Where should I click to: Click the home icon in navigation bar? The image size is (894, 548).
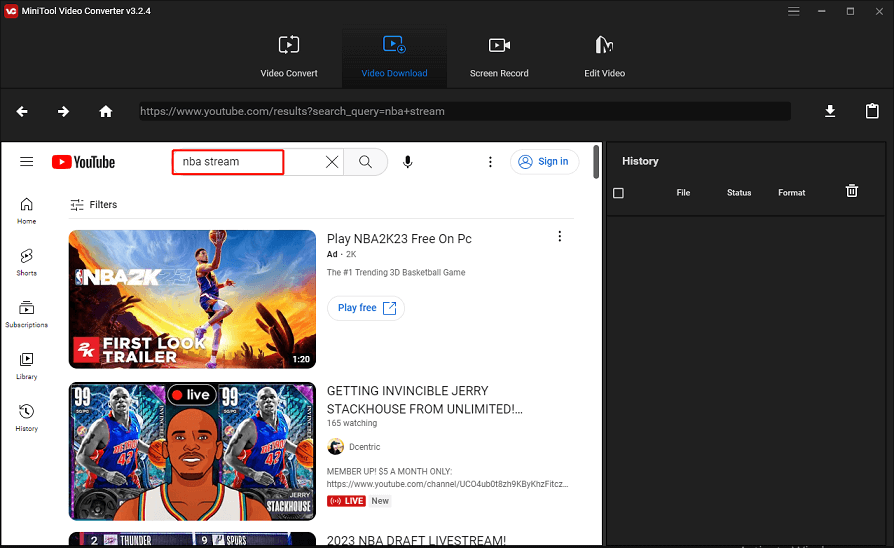pyautogui.click(x=105, y=111)
